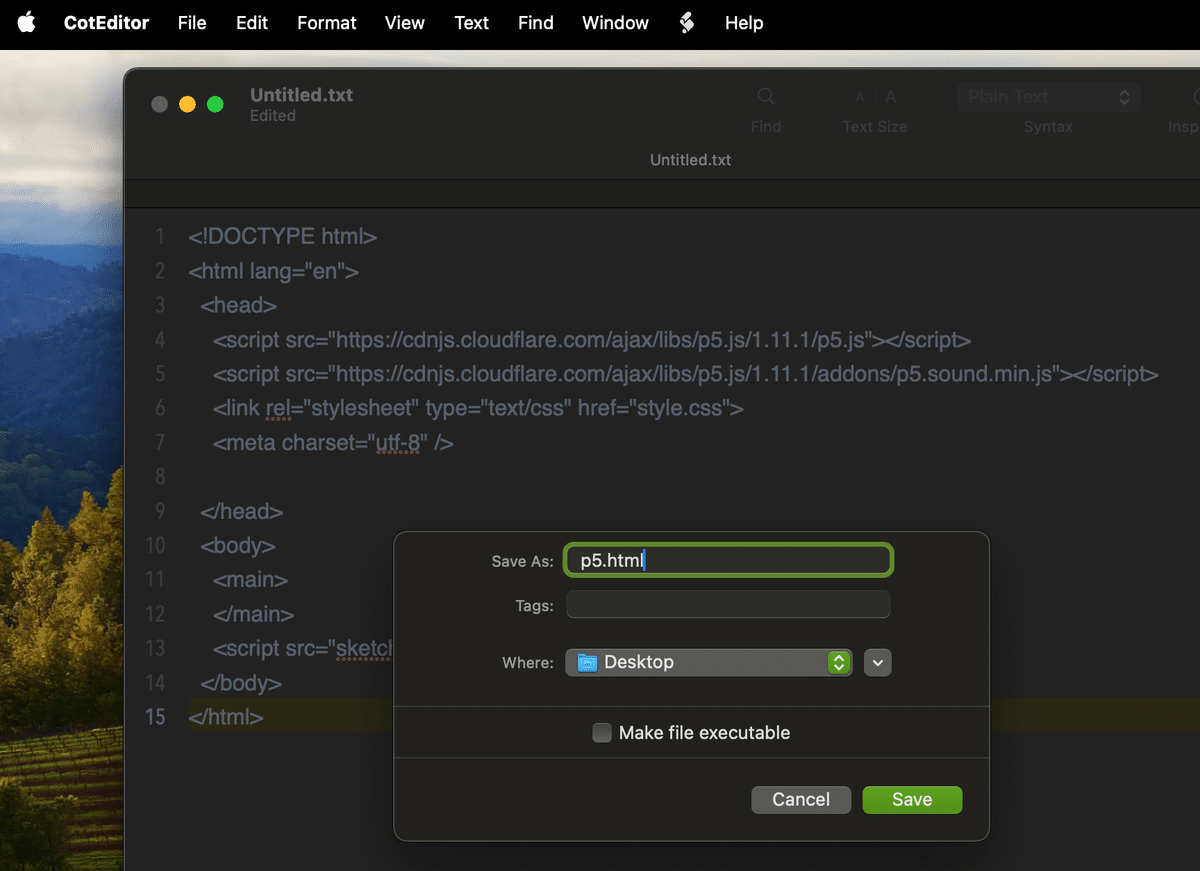Open the Find menu
Viewport: 1200px width, 871px height.
point(535,22)
